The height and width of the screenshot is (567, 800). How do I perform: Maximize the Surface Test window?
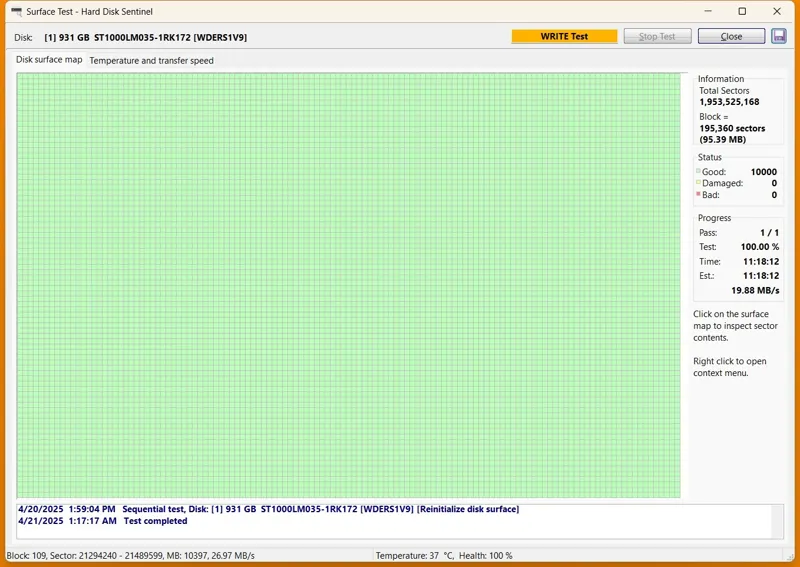click(x=742, y=12)
